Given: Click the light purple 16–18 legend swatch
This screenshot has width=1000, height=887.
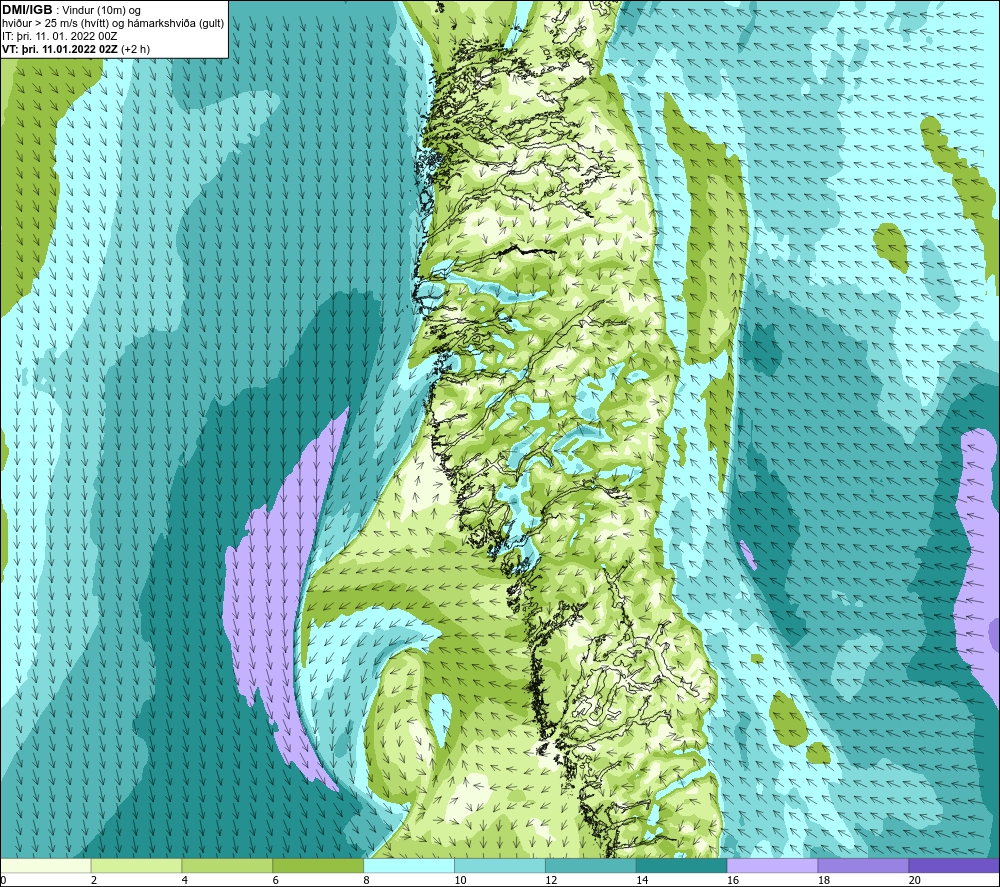Looking at the screenshot, I should [x=772, y=865].
